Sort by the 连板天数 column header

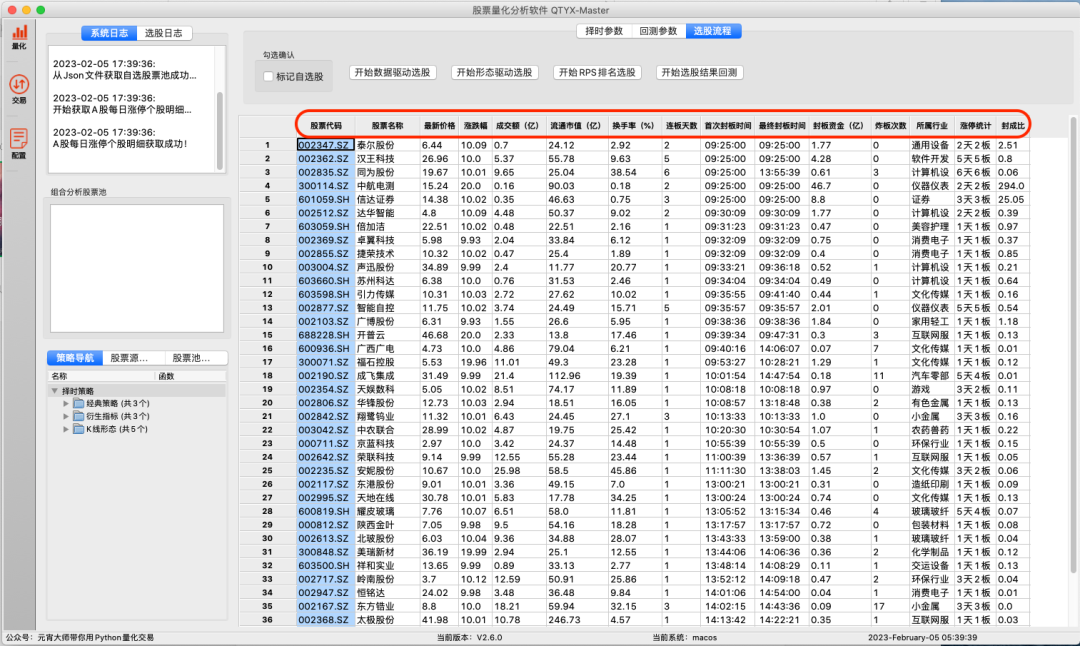(681, 126)
